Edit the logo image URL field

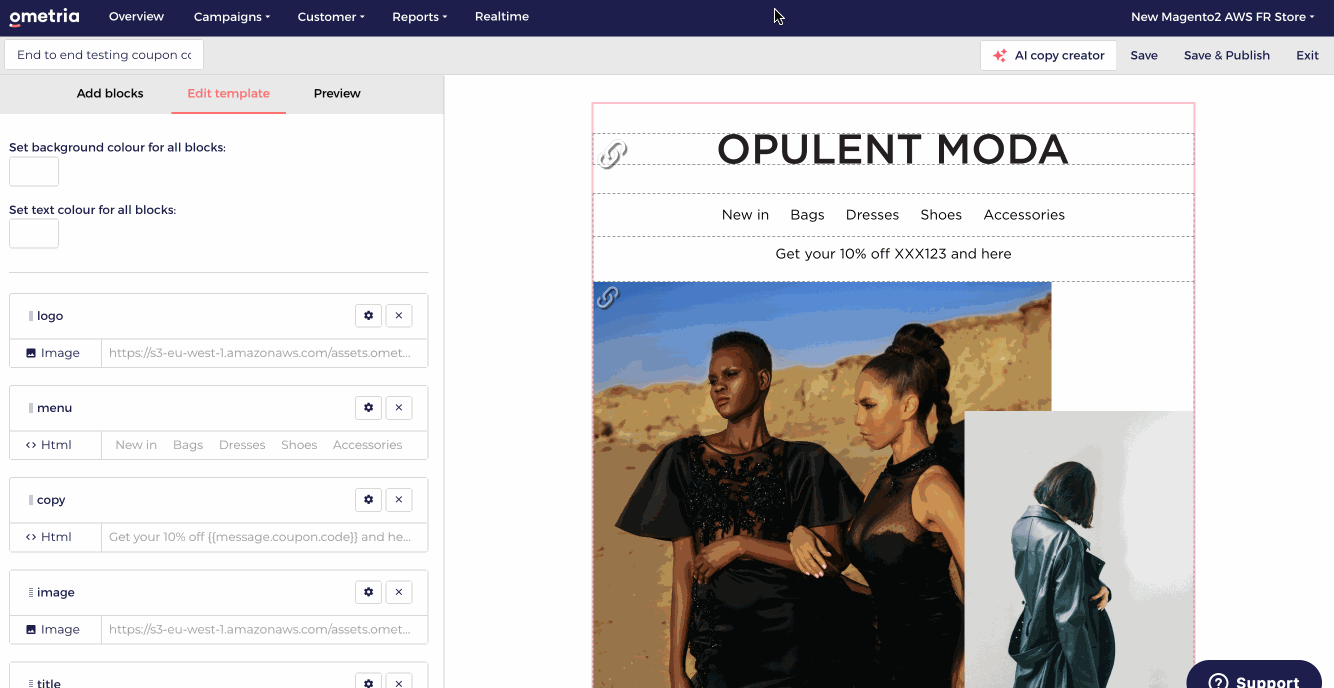(x=264, y=353)
